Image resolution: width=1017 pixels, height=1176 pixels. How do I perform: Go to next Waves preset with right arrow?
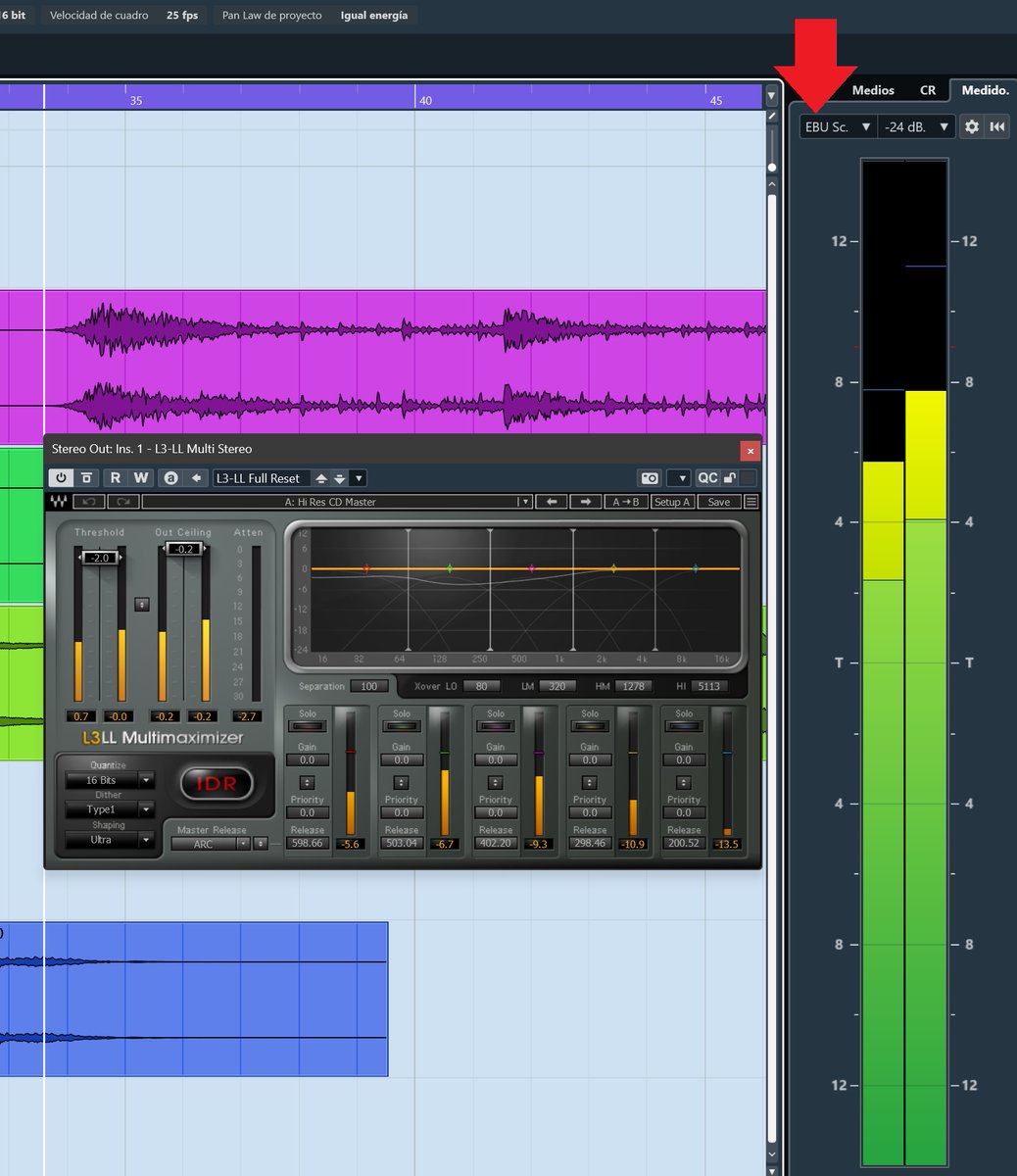(x=585, y=502)
